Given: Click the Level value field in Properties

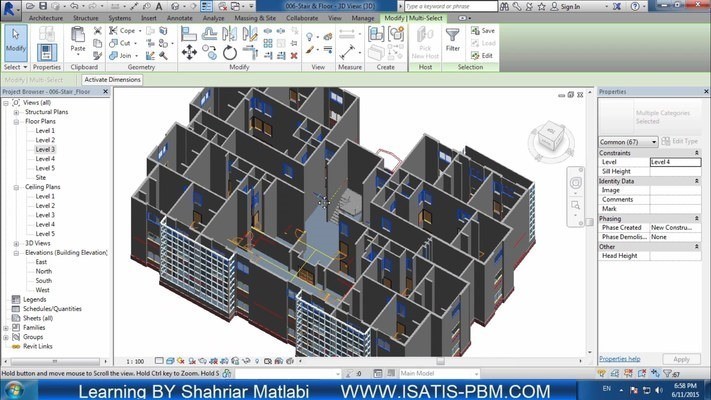Looking at the screenshot, I should pos(674,161).
